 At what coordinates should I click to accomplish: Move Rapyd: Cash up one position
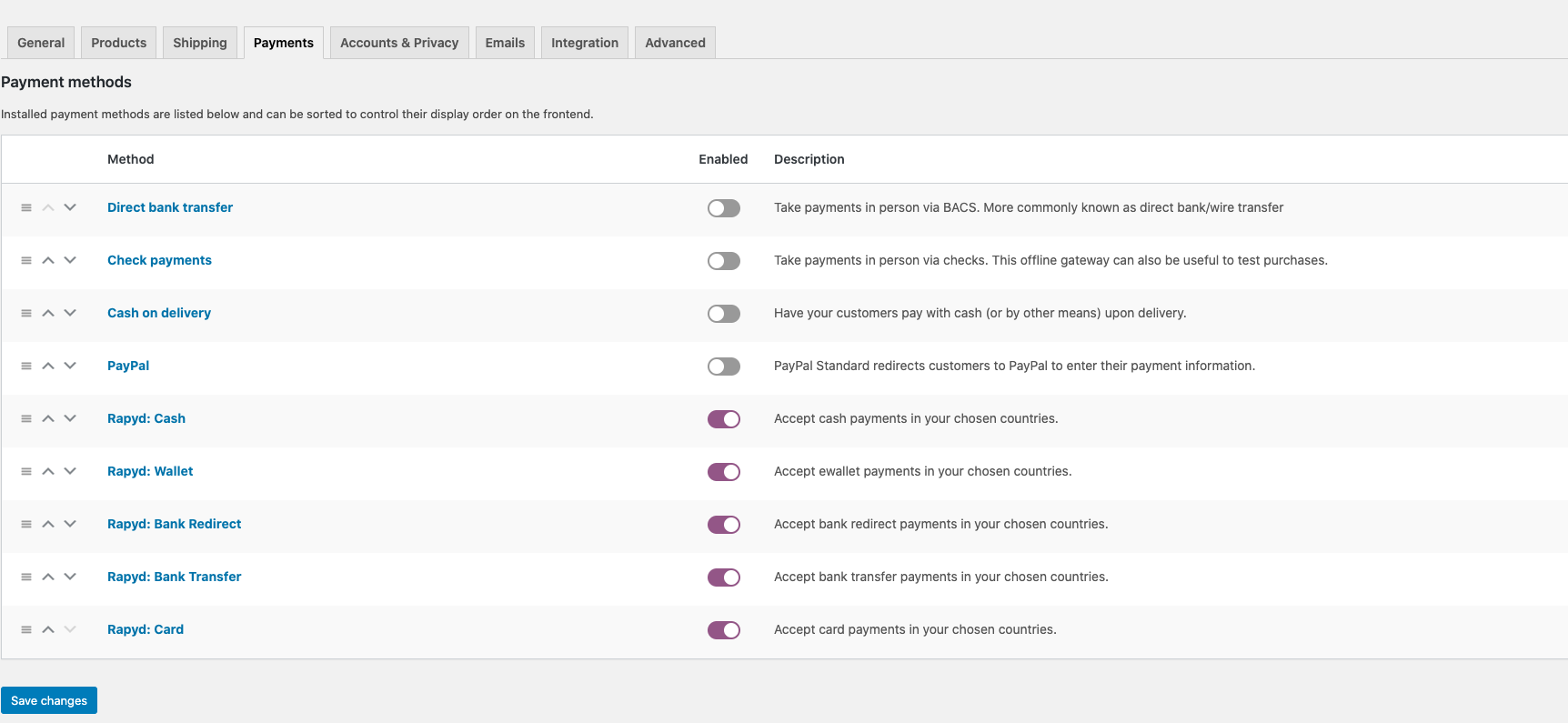[x=48, y=419]
